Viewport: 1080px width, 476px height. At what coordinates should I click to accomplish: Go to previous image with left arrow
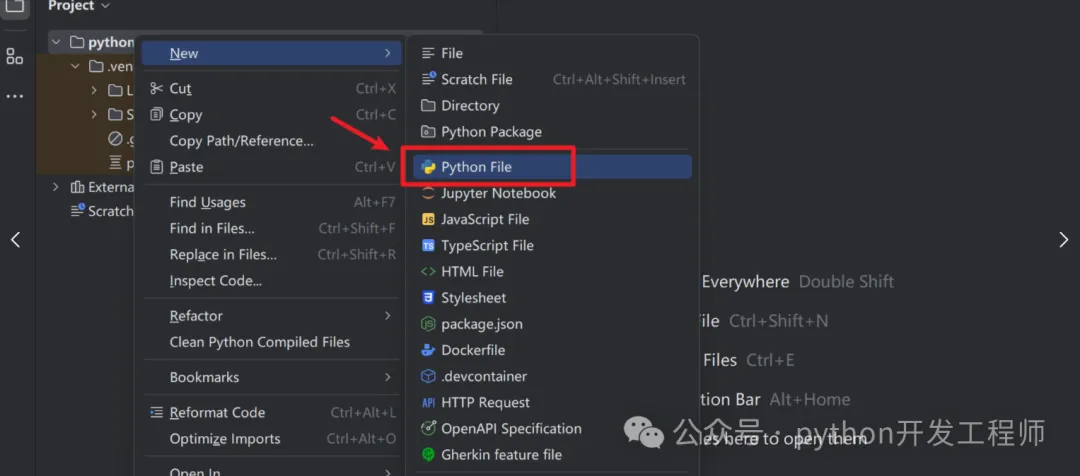coord(15,239)
